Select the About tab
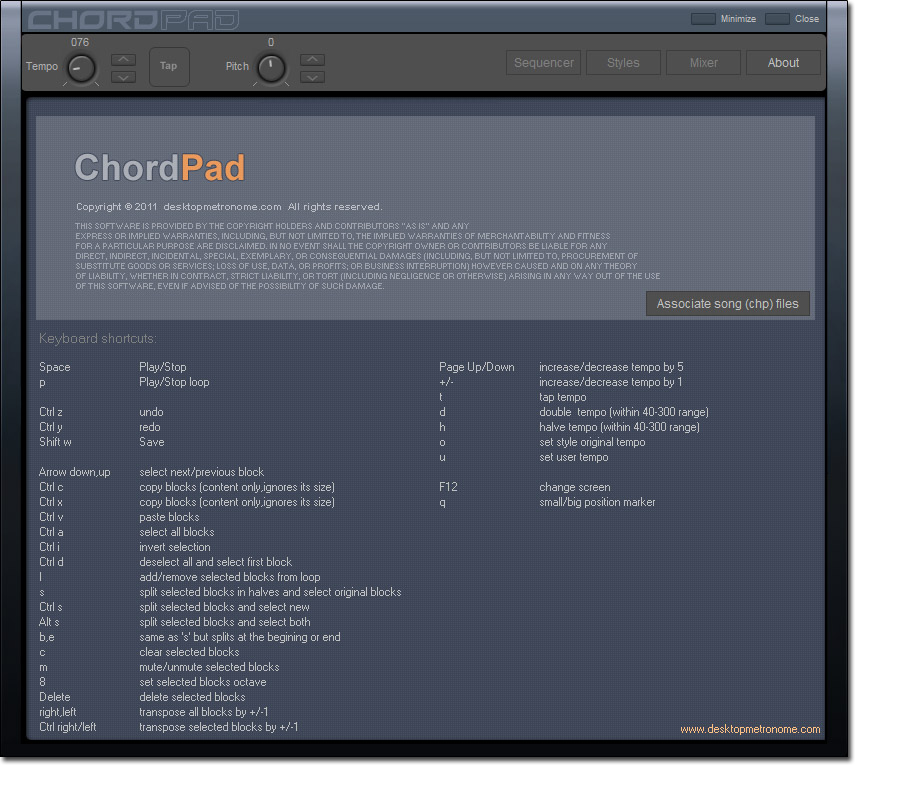The image size is (900, 800). (783, 63)
